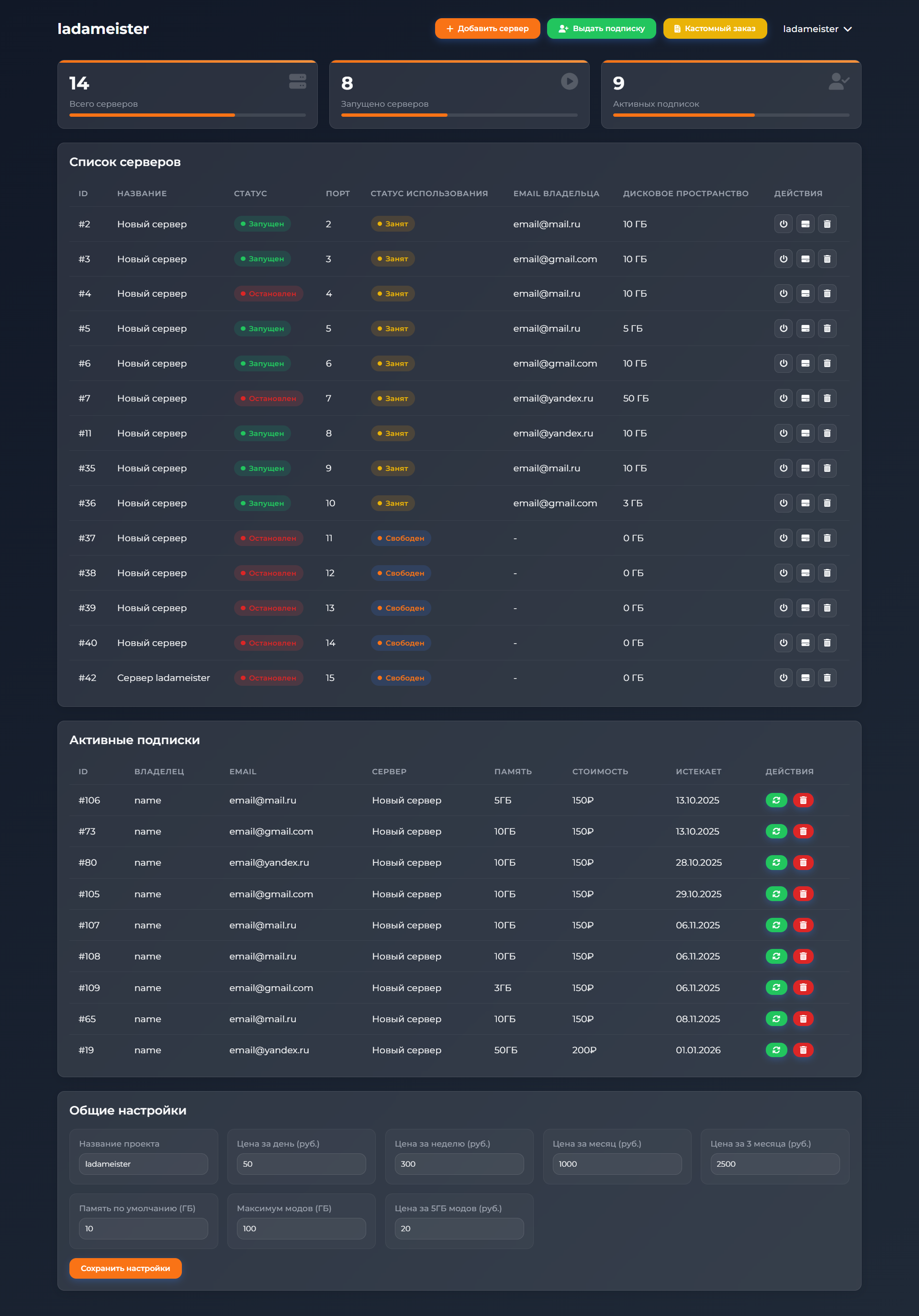Click power icon for server #2
The image size is (919, 1316).
click(x=783, y=224)
